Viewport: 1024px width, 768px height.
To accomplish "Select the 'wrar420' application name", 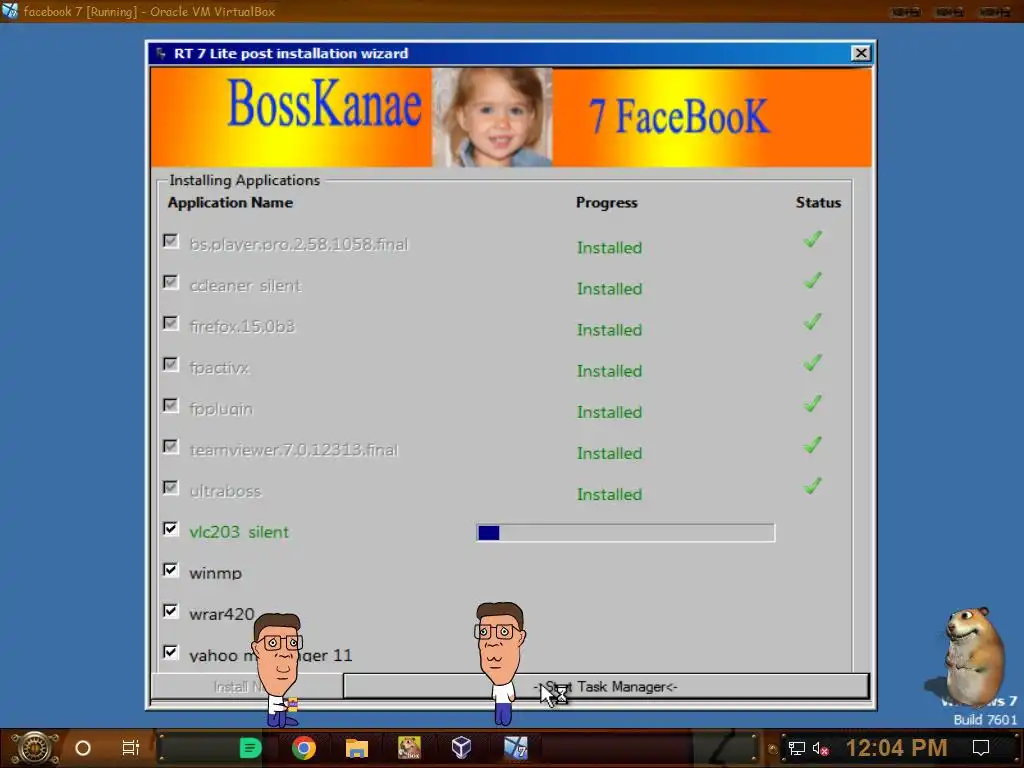I will click(221, 614).
